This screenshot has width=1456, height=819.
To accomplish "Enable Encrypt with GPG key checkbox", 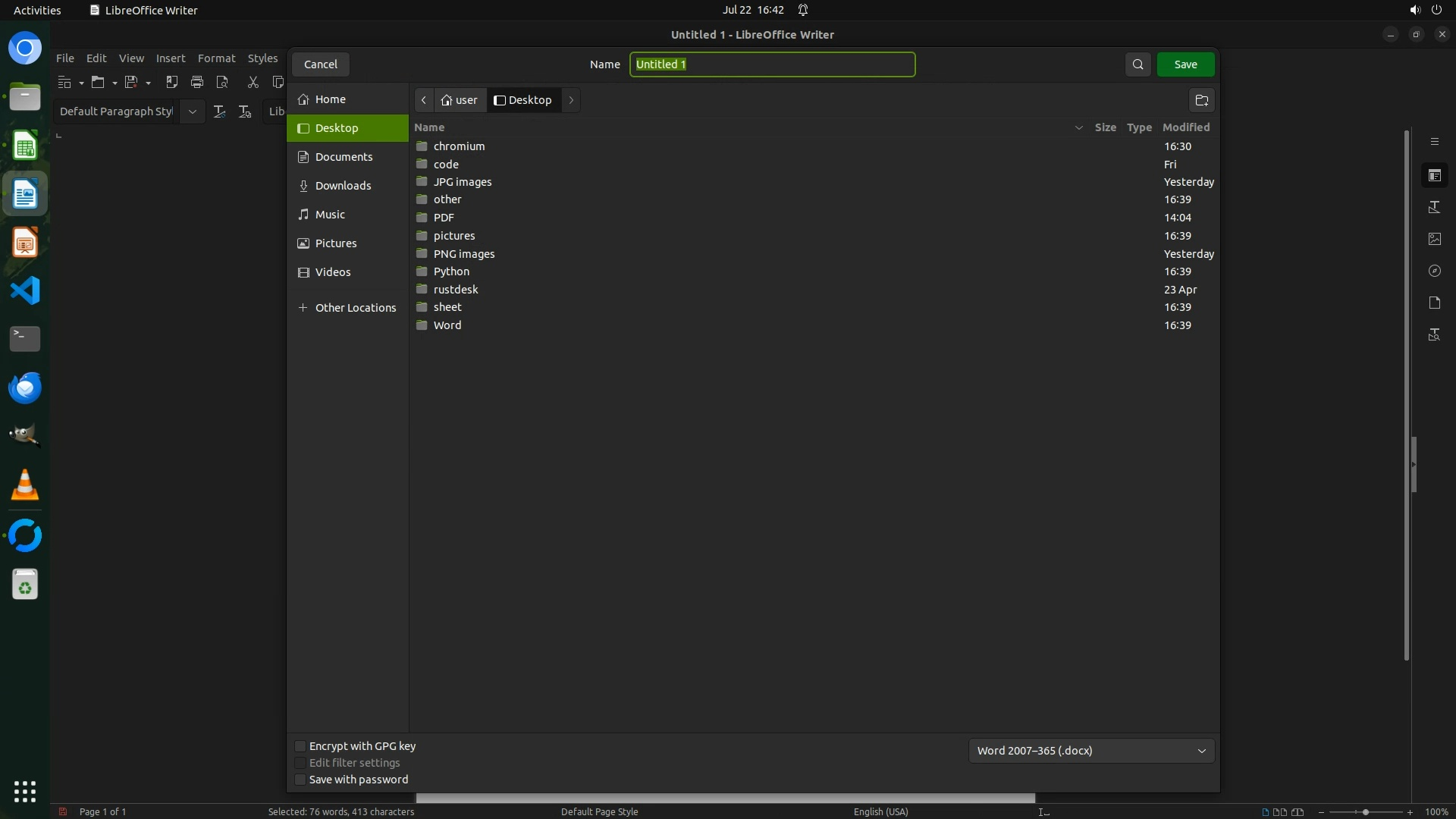I will 300,746.
